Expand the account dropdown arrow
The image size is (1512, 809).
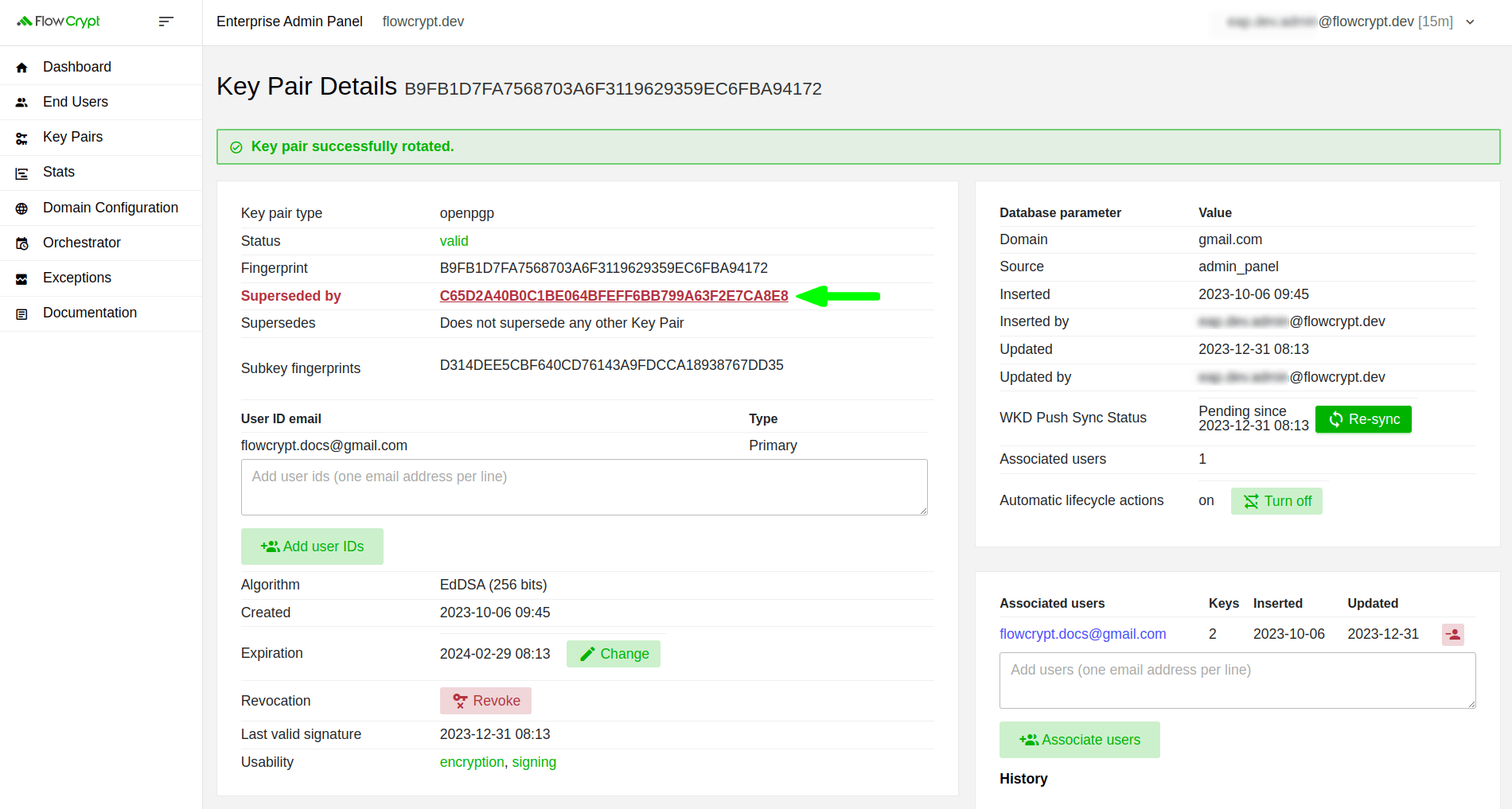1470,22
